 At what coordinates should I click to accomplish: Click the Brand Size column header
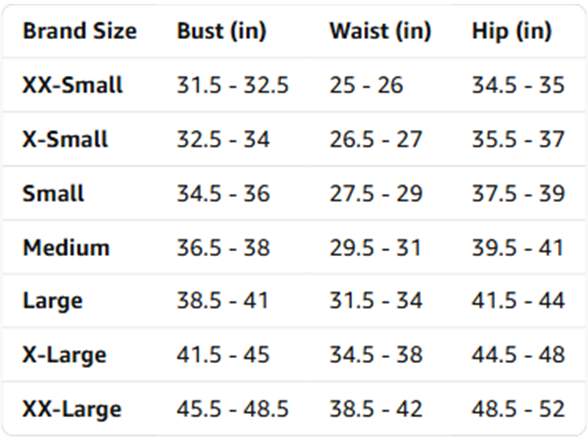[x=80, y=31]
